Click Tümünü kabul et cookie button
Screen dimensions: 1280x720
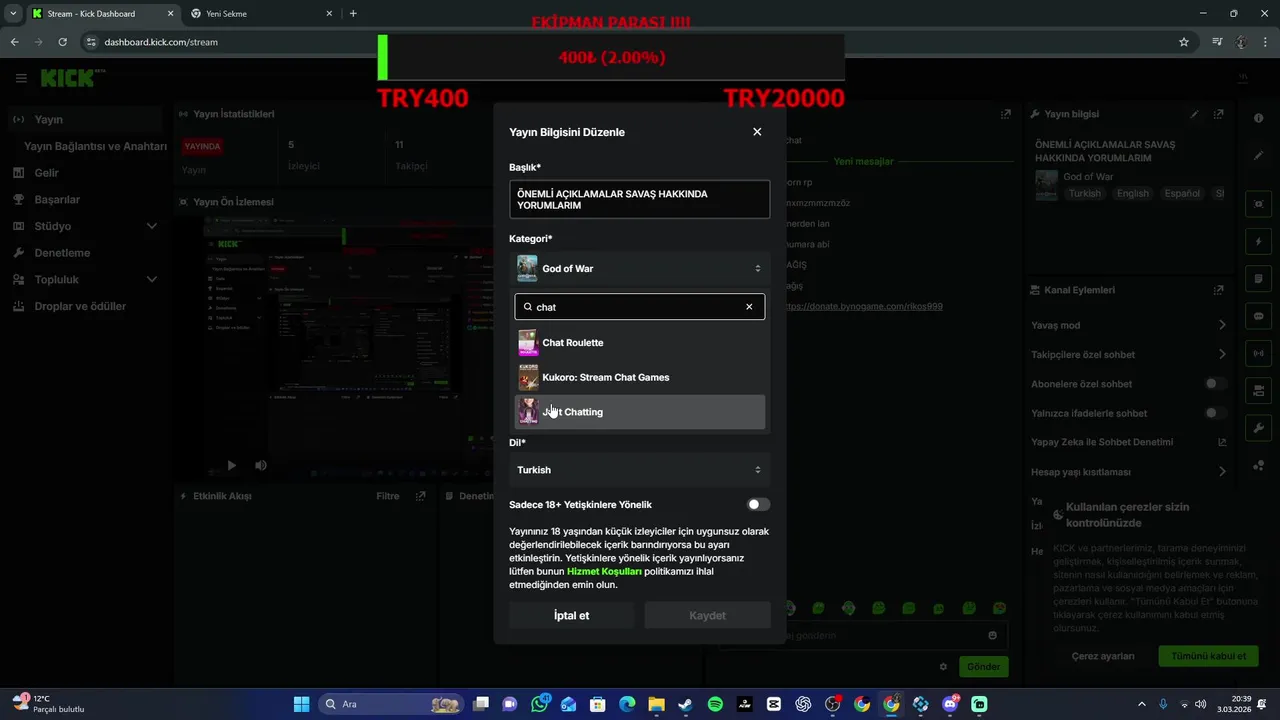pyautogui.click(x=1208, y=656)
